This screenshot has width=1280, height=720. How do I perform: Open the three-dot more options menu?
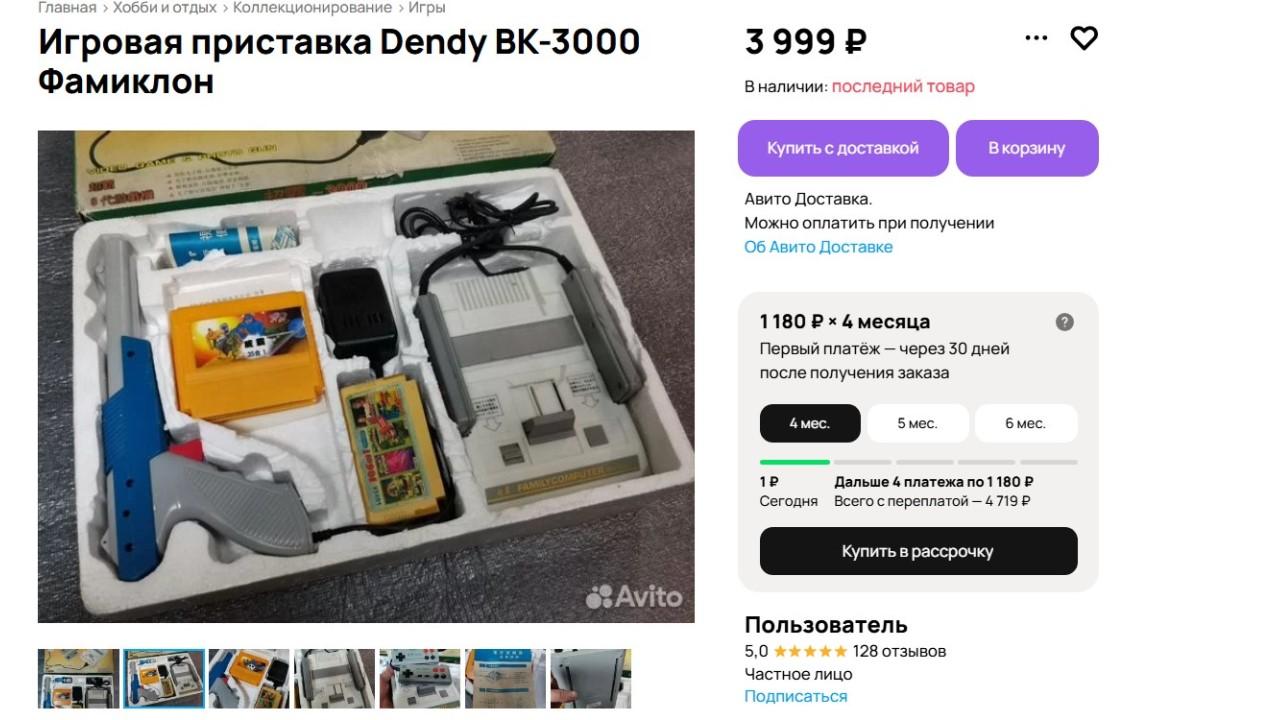tap(1036, 38)
